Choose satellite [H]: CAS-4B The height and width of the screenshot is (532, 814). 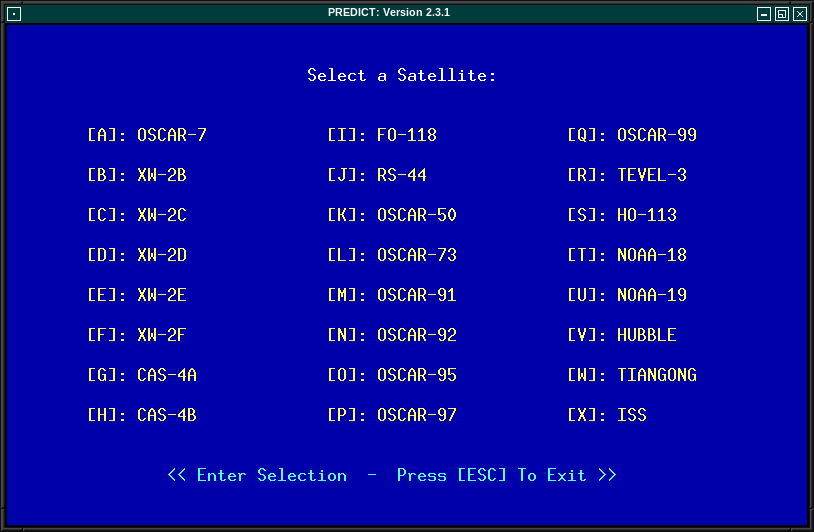point(142,415)
